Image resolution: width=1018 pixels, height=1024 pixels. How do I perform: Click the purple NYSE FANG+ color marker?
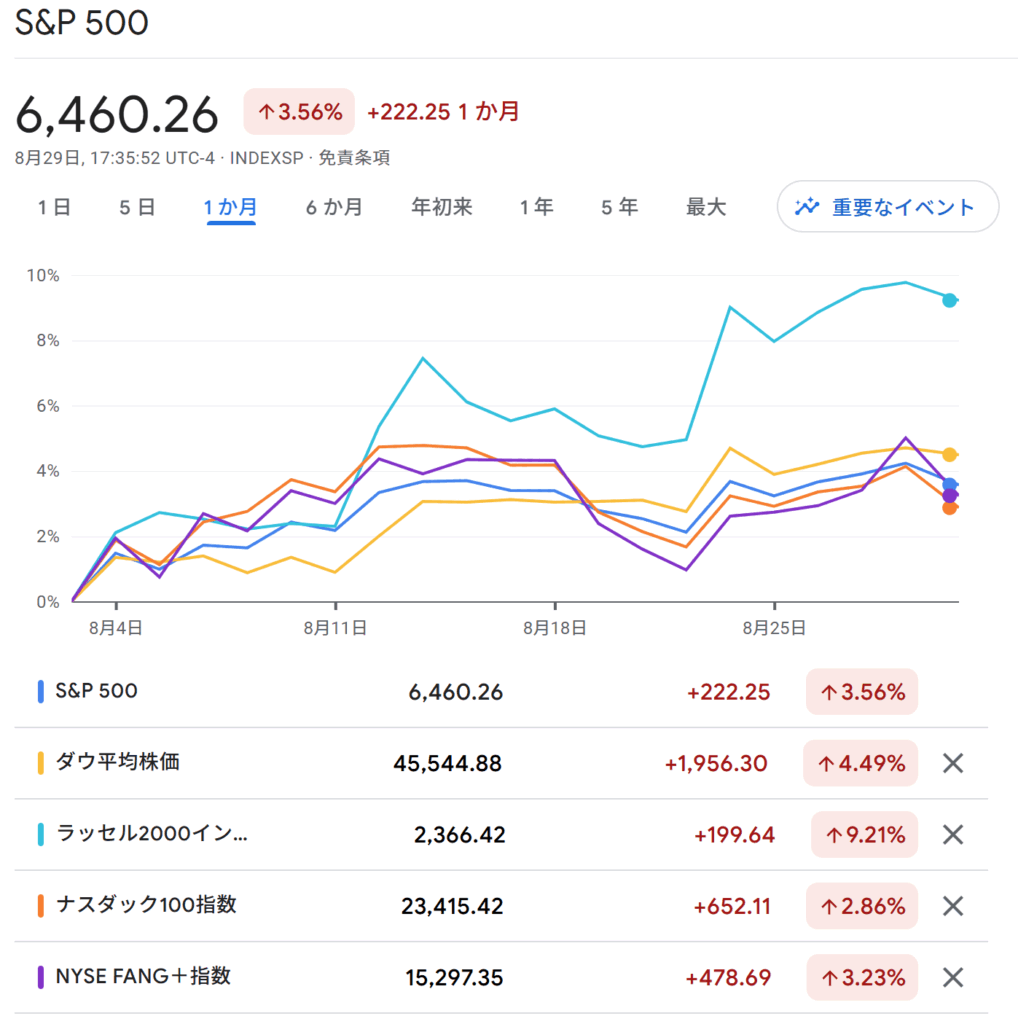point(40,977)
